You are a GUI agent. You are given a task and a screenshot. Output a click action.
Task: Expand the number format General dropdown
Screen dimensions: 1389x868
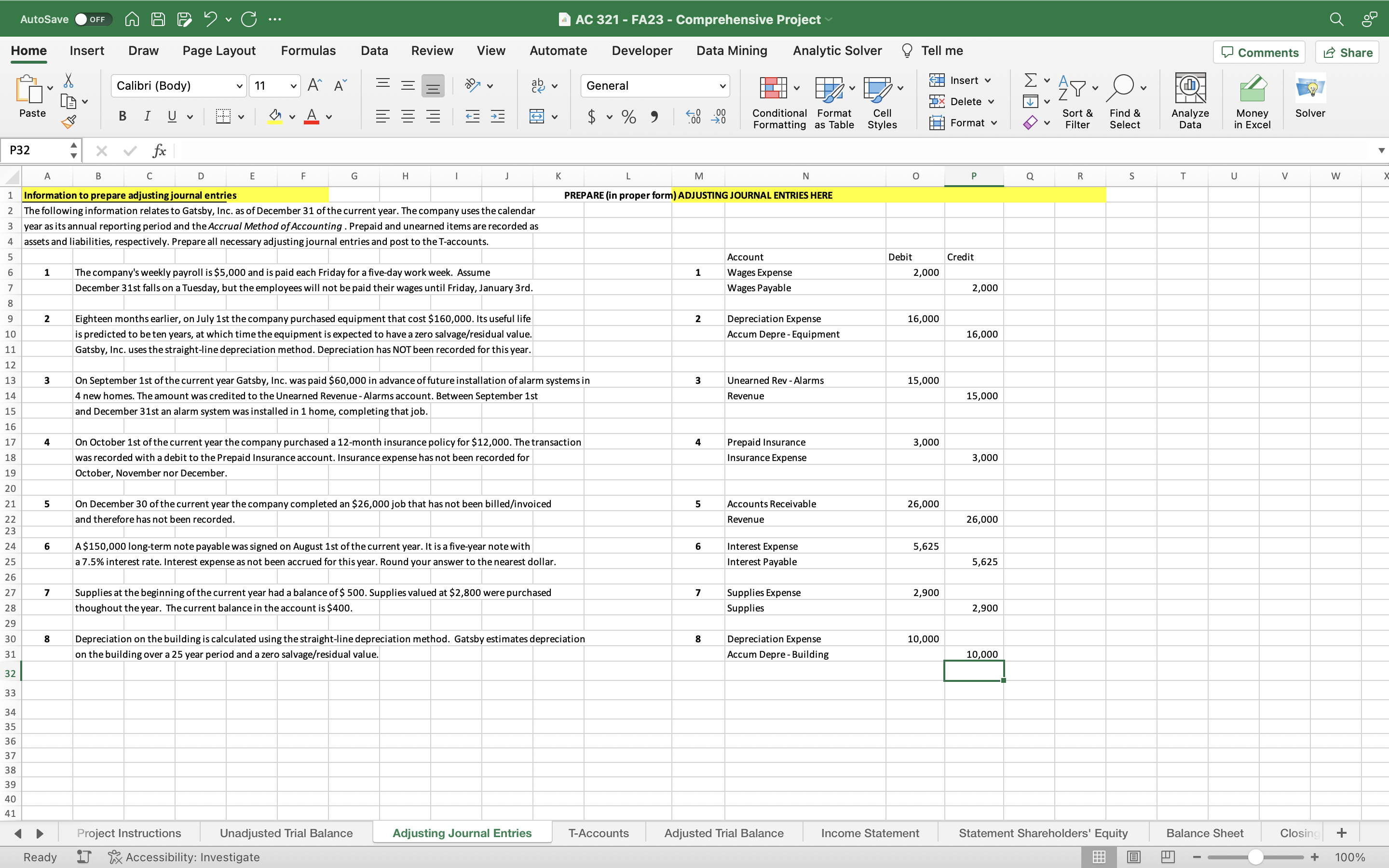[x=722, y=86]
